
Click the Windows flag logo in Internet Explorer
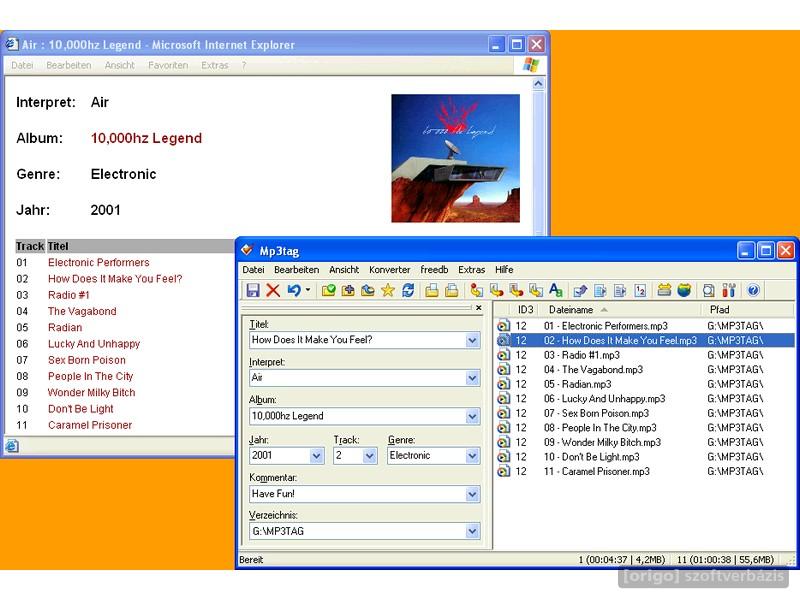(x=531, y=65)
